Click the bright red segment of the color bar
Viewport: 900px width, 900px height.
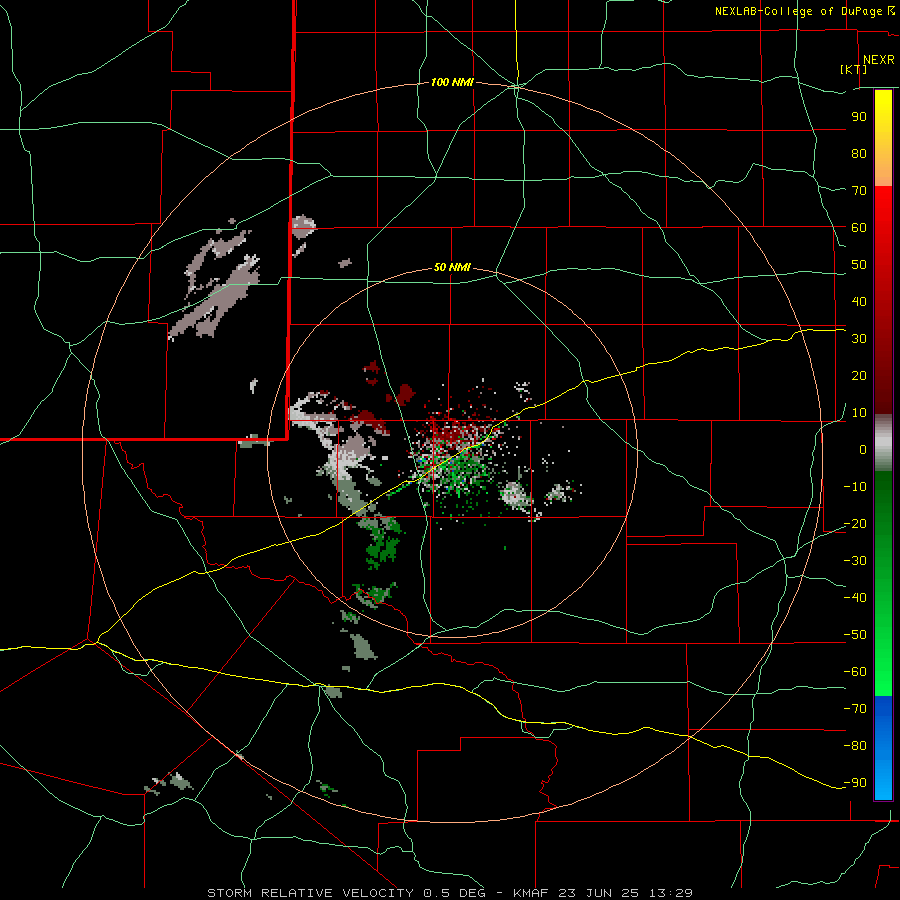[883, 212]
